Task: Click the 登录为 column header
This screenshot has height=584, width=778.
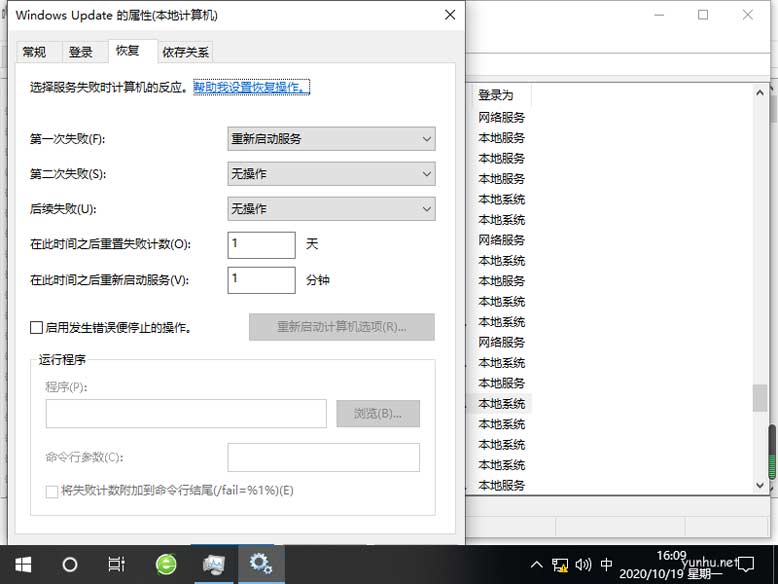Action: coord(500,95)
